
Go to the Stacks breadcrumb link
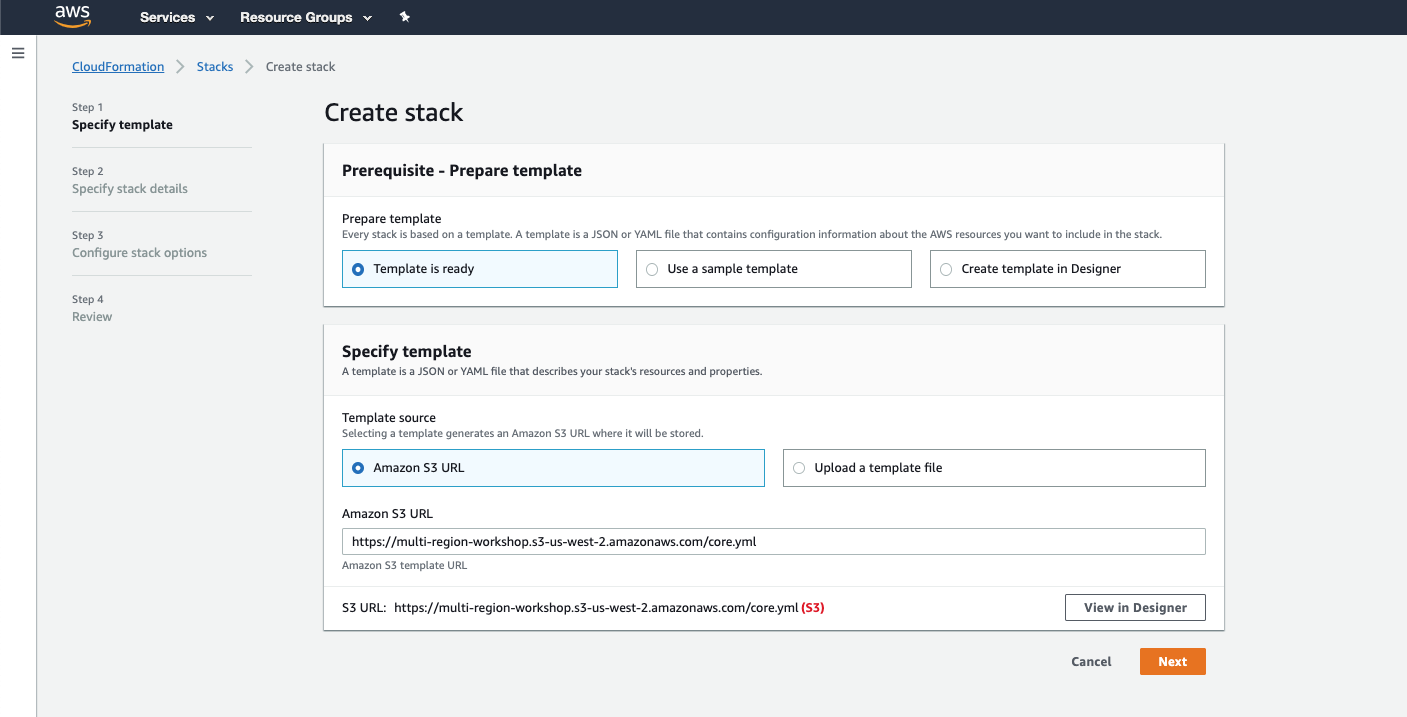point(215,67)
